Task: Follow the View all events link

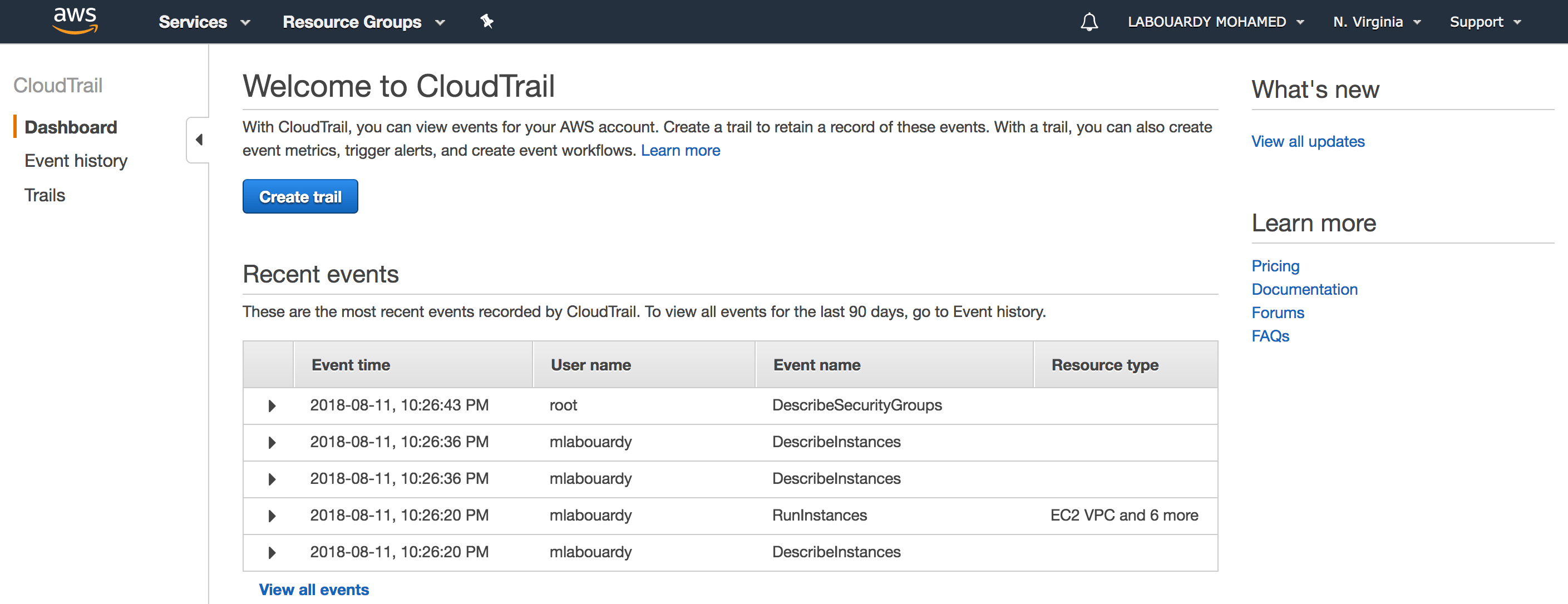Action: click(313, 589)
